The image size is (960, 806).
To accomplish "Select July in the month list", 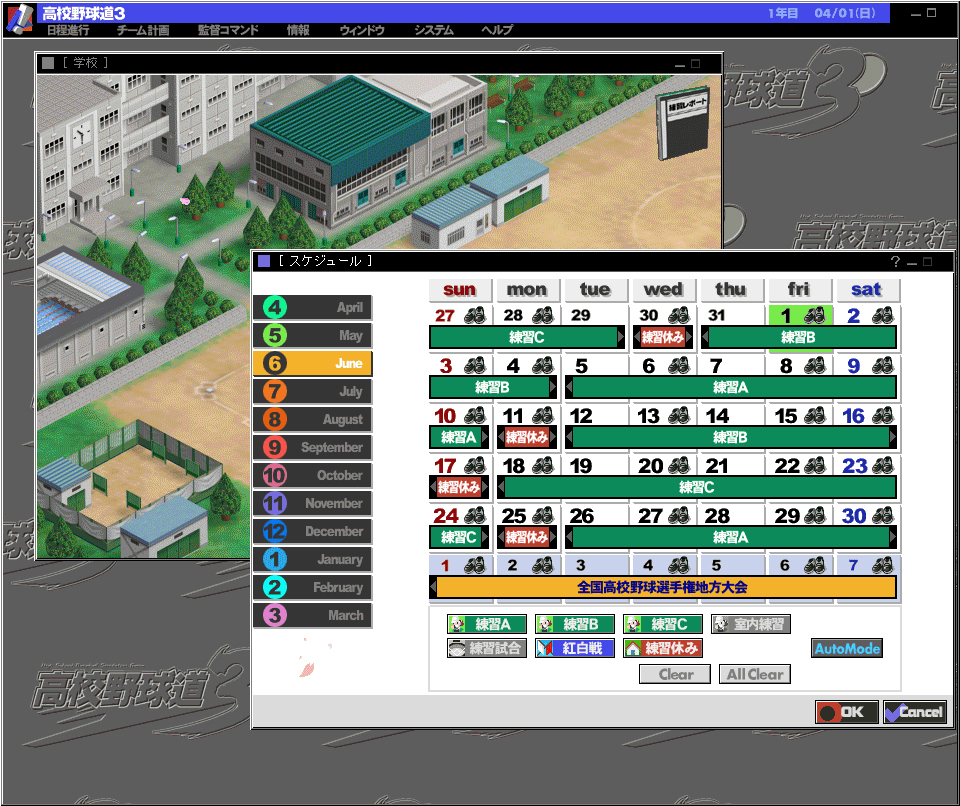I will (x=312, y=392).
